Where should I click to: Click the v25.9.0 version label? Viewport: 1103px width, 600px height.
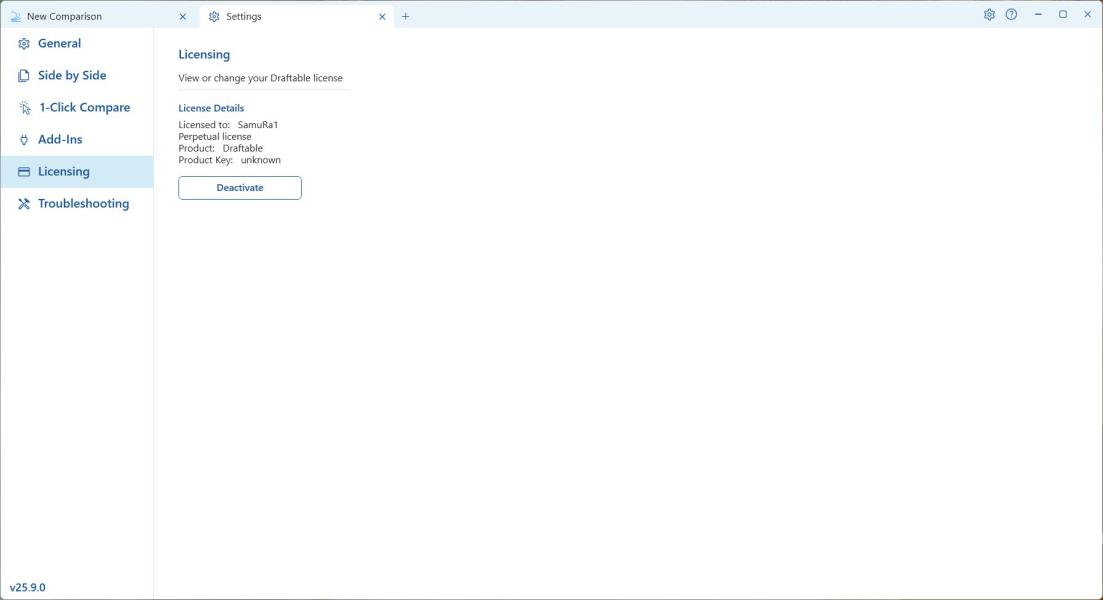[x=28, y=588]
